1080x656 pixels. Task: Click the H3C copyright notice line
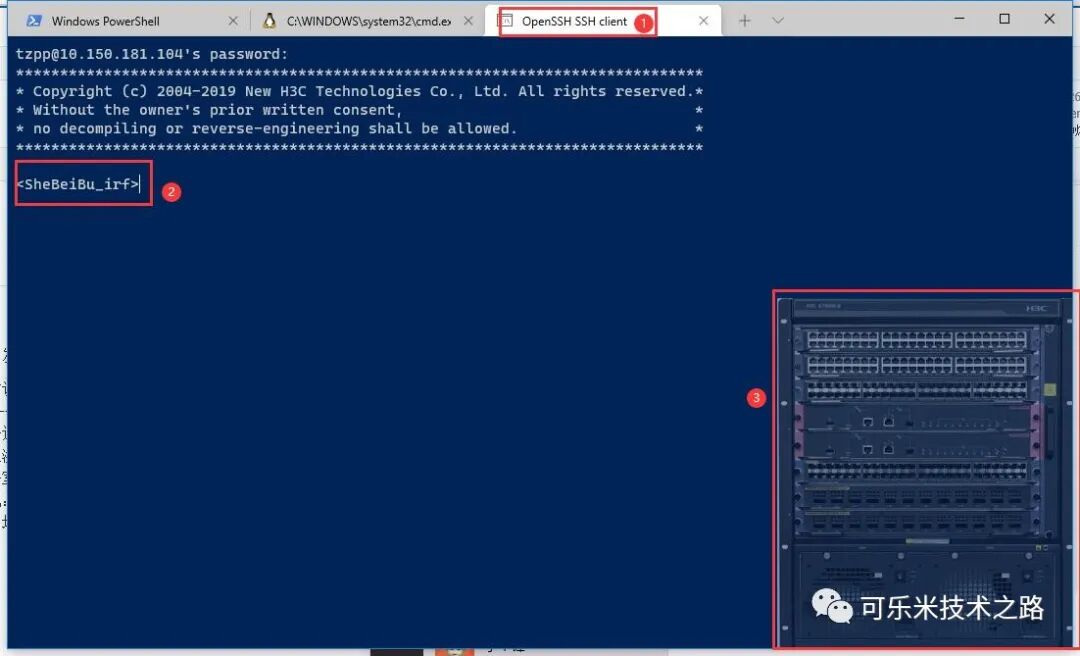359,91
